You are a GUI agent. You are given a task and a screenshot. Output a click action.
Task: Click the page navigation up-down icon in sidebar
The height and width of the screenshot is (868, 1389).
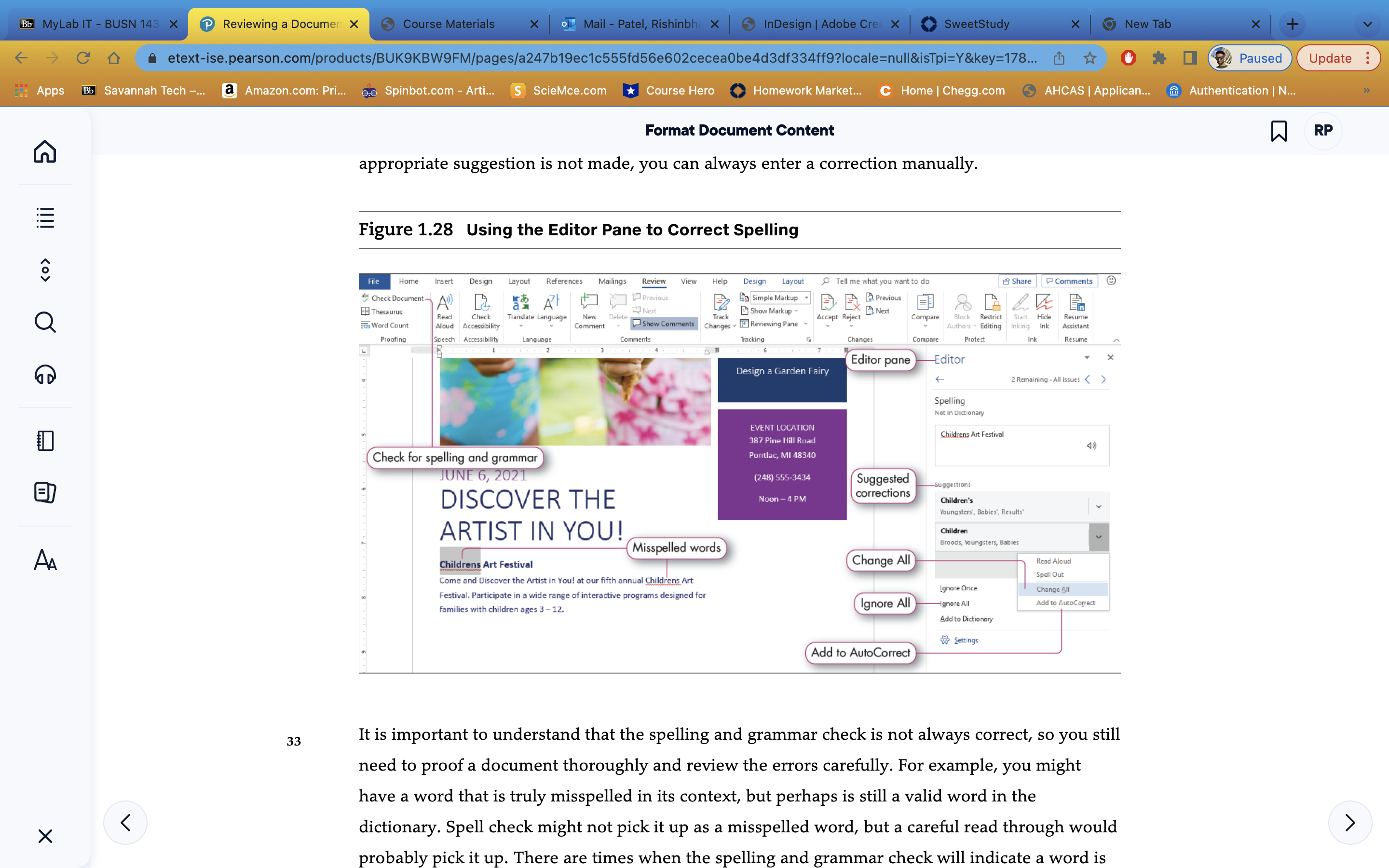pyautogui.click(x=45, y=270)
